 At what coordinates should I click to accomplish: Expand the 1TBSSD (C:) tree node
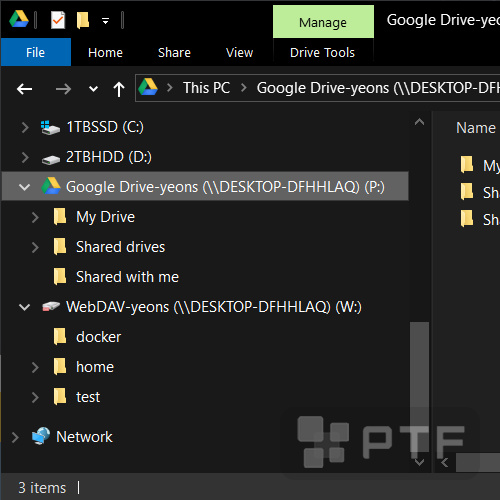[25, 127]
